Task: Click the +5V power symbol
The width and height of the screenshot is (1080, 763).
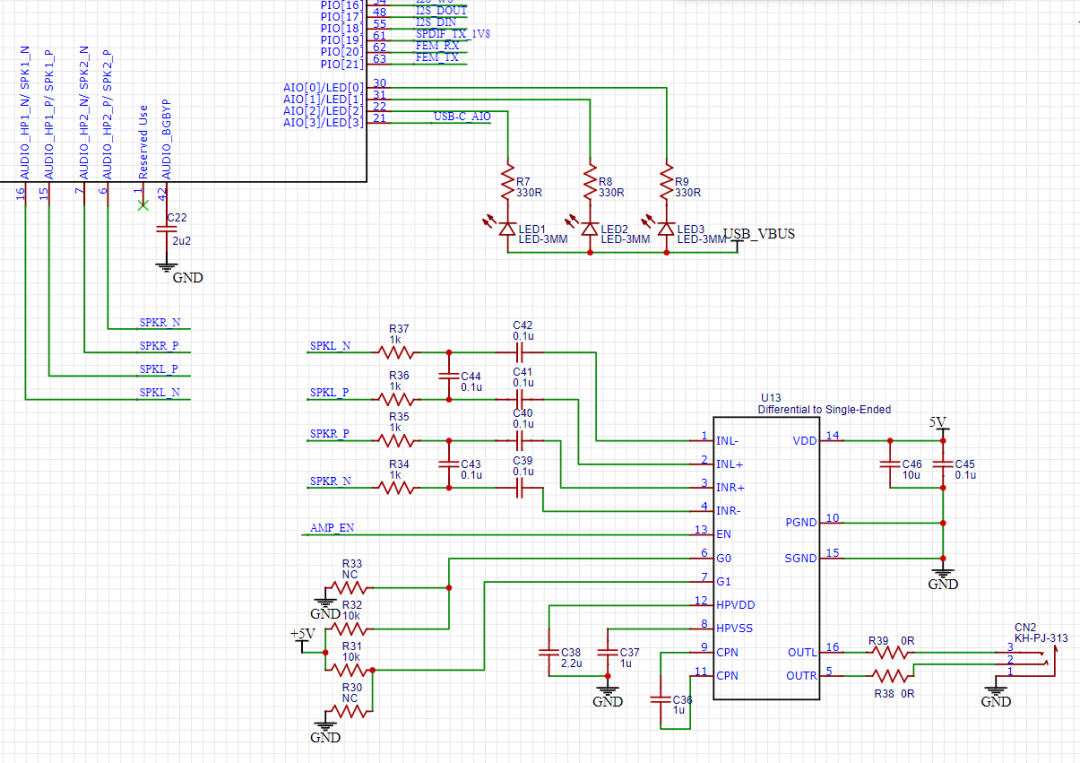Action: pyautogui.click(x=302, y=638)
